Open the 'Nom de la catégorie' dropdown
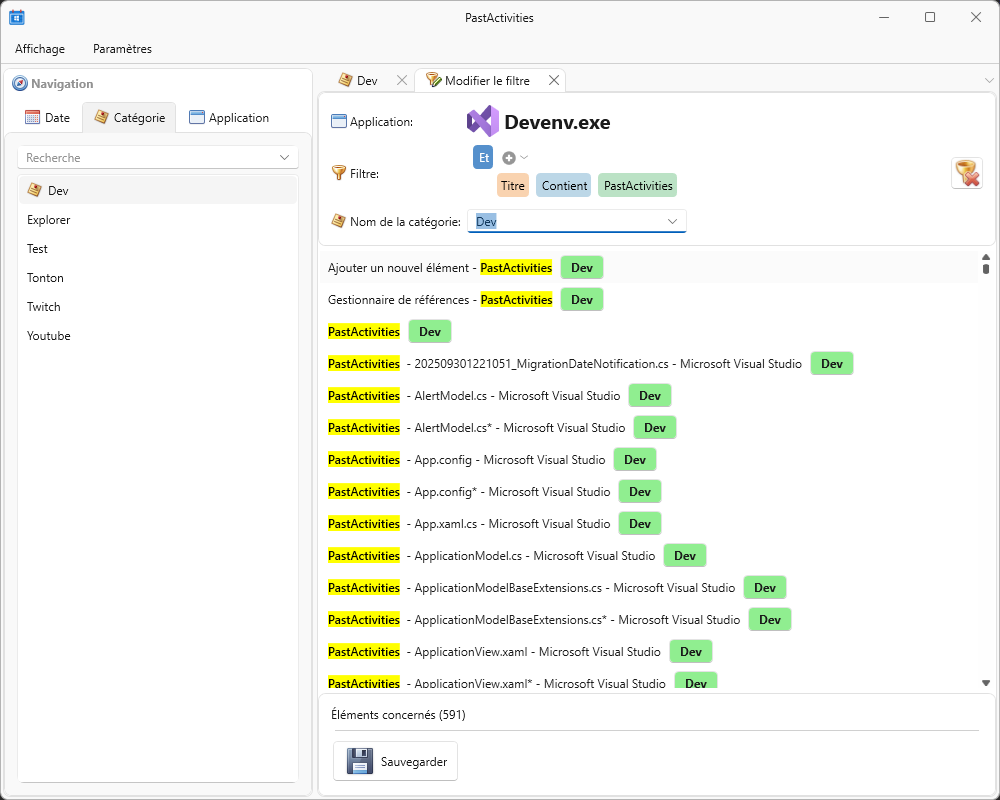1000x800 pixels. (672, 221)
